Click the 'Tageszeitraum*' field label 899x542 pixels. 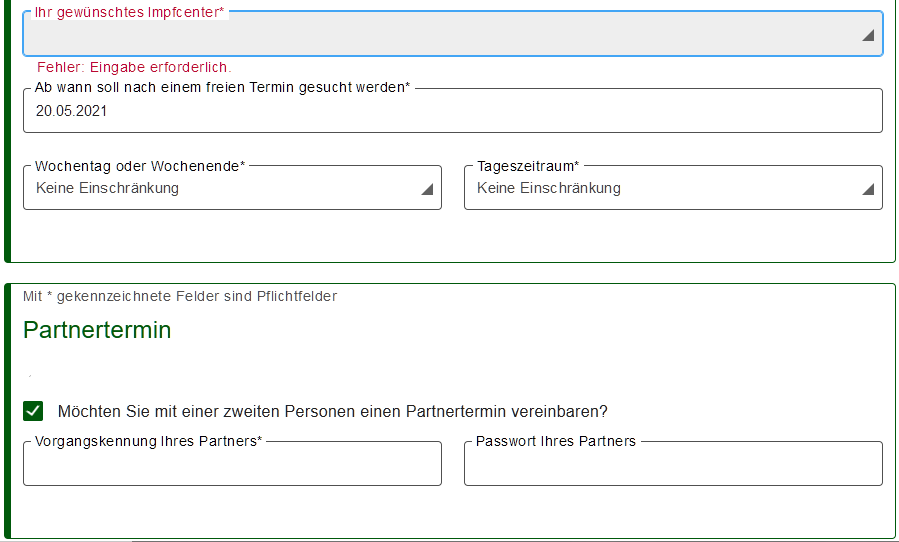[x=528, y=166]
